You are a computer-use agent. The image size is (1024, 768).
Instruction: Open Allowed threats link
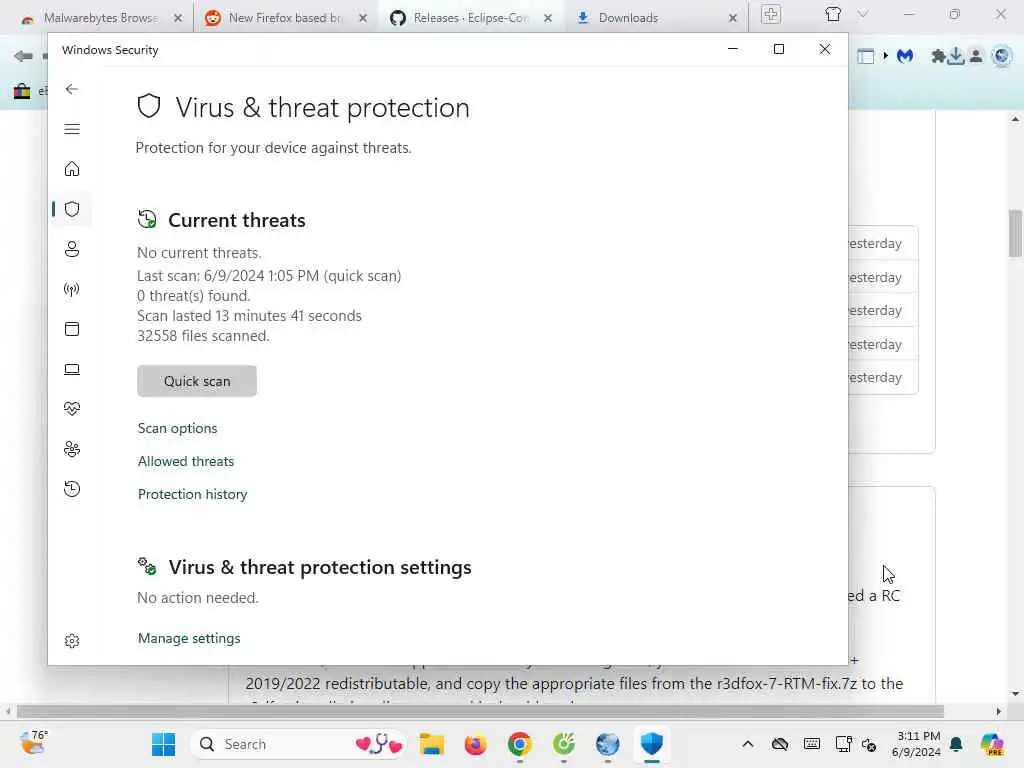coord(185,461)
